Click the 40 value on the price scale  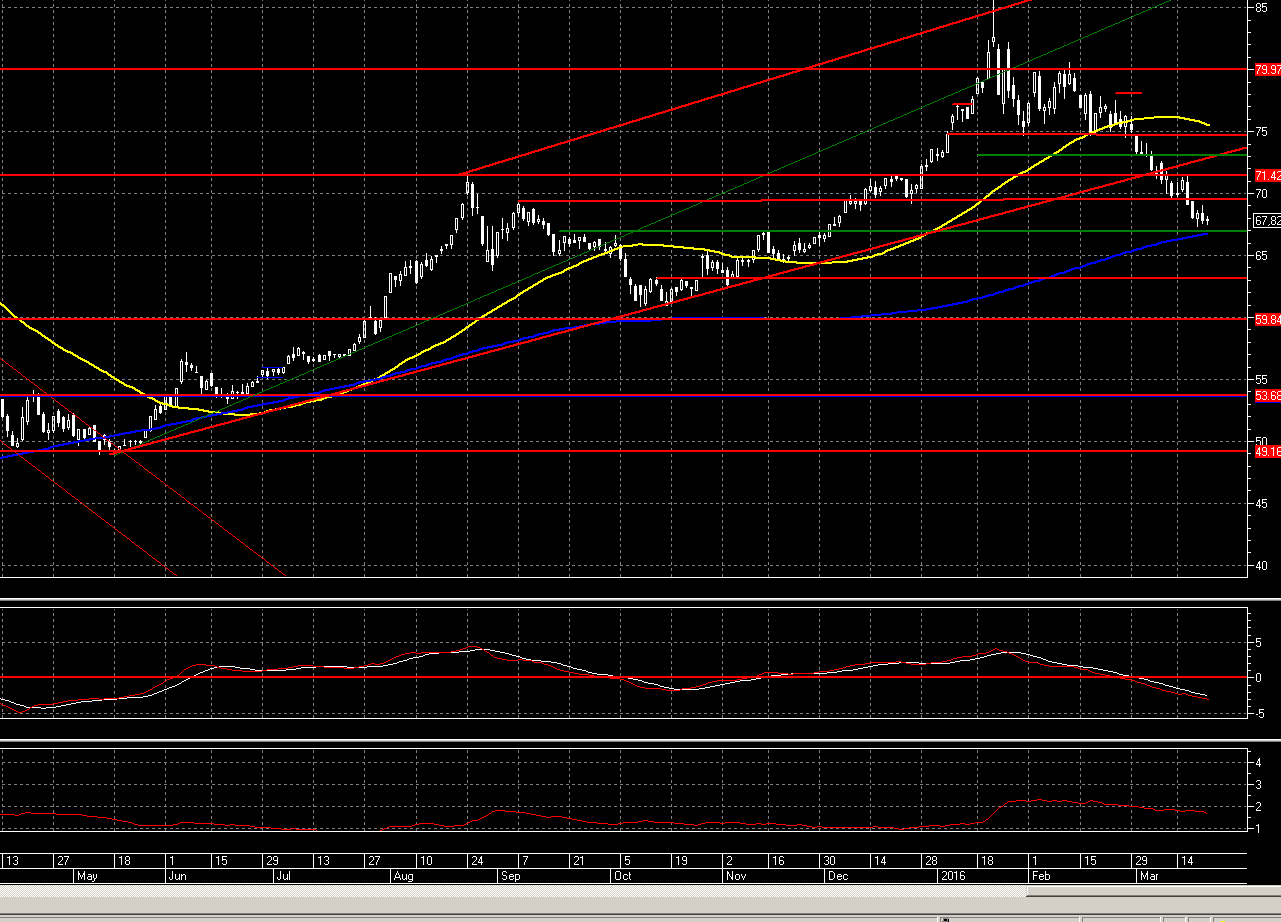point(1262,566)
